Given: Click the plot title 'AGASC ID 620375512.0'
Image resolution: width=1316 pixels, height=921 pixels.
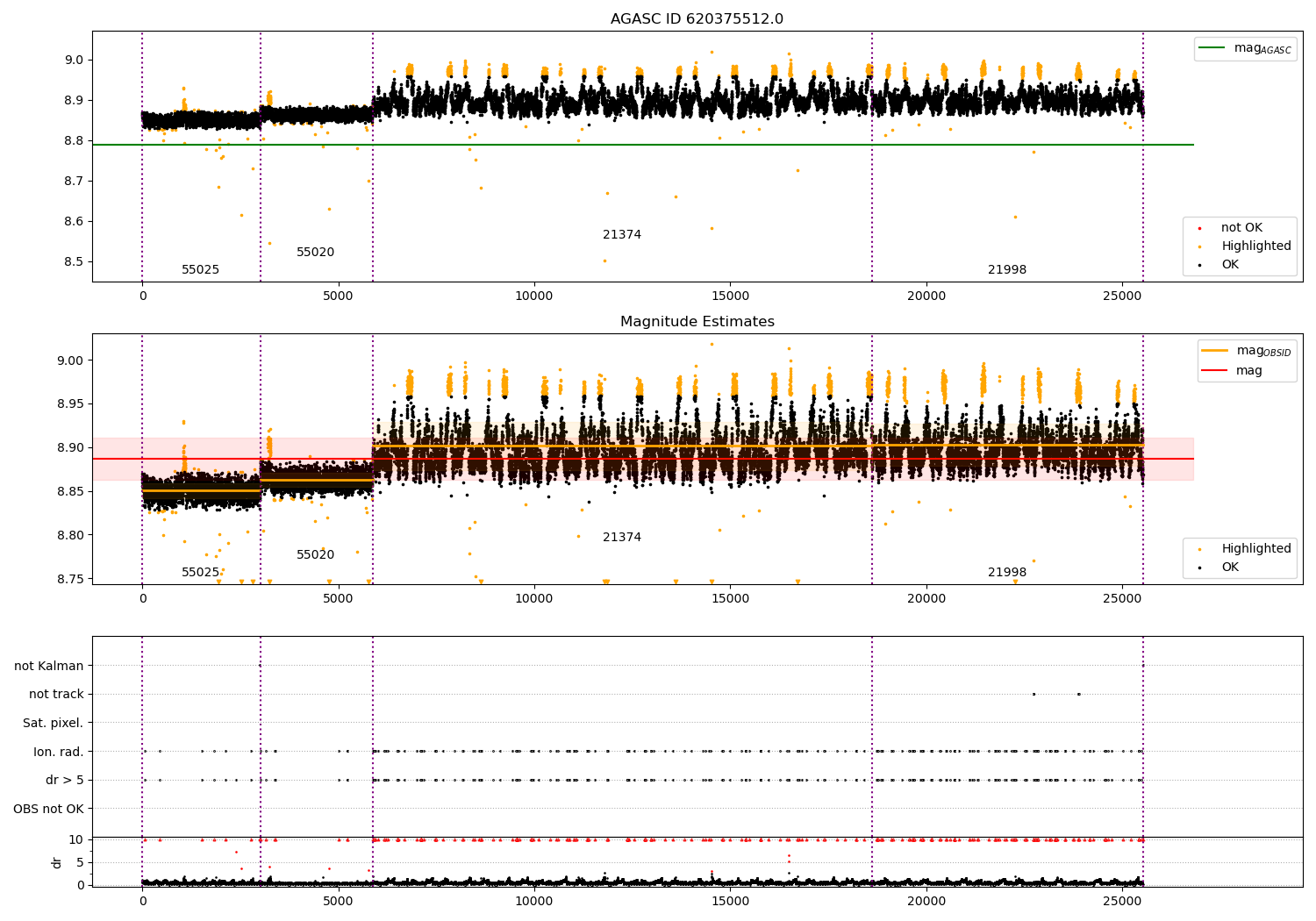Looking at the screenshot, I should pos(697,19).
